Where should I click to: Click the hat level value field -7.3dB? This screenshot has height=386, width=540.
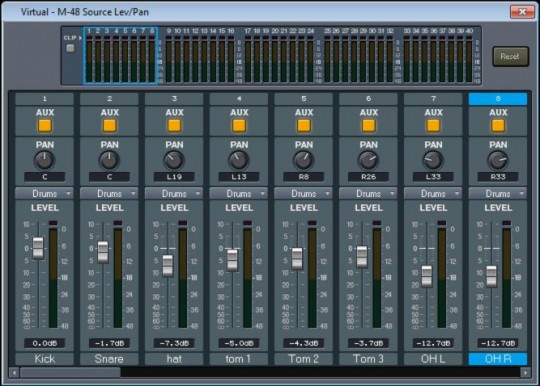[x=174, y=343]
